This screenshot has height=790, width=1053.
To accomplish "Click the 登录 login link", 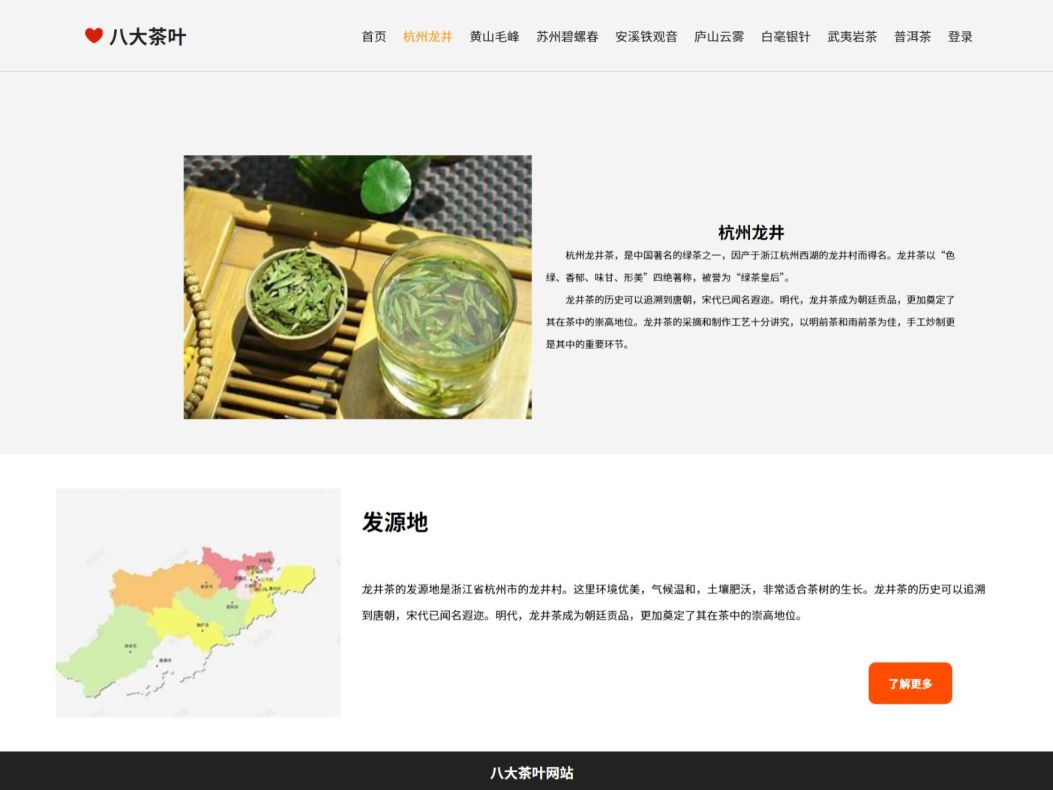I will [x=960, y=36].
